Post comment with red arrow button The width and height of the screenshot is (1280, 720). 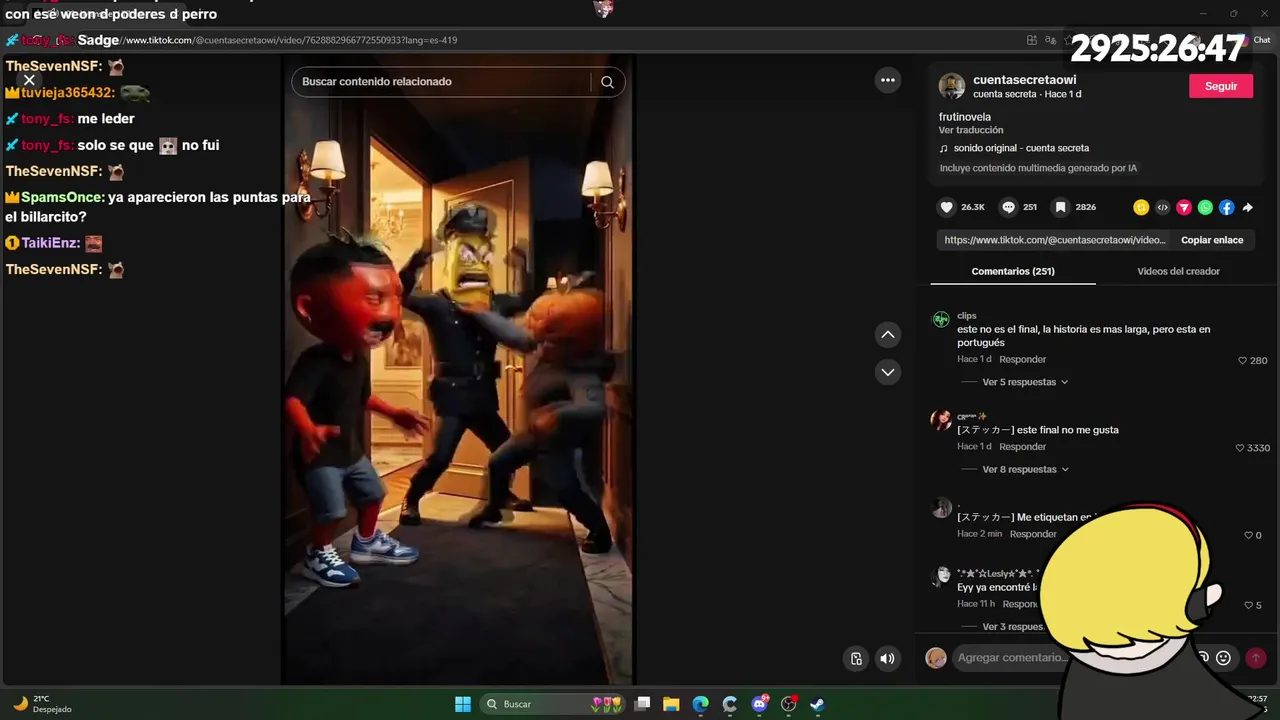(x=1256, y=658)
